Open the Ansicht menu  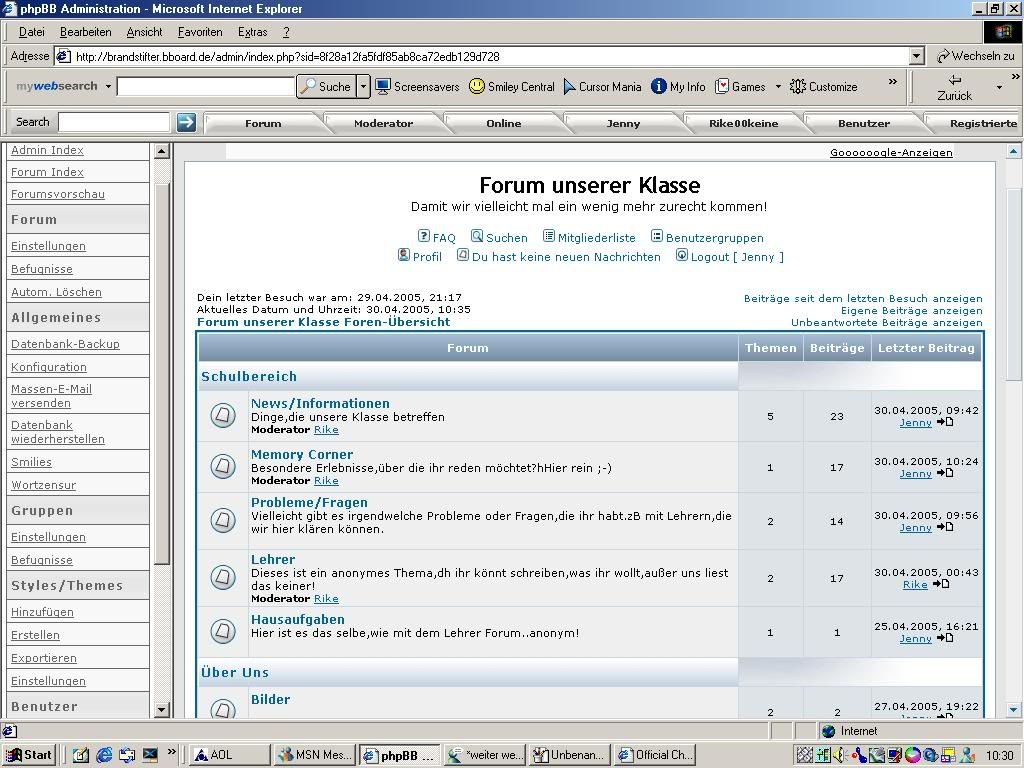pos(144,32)
